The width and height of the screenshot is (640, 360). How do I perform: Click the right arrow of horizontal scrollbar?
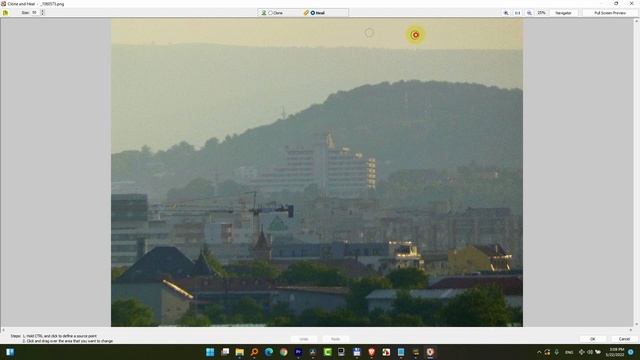pos(631,329)
